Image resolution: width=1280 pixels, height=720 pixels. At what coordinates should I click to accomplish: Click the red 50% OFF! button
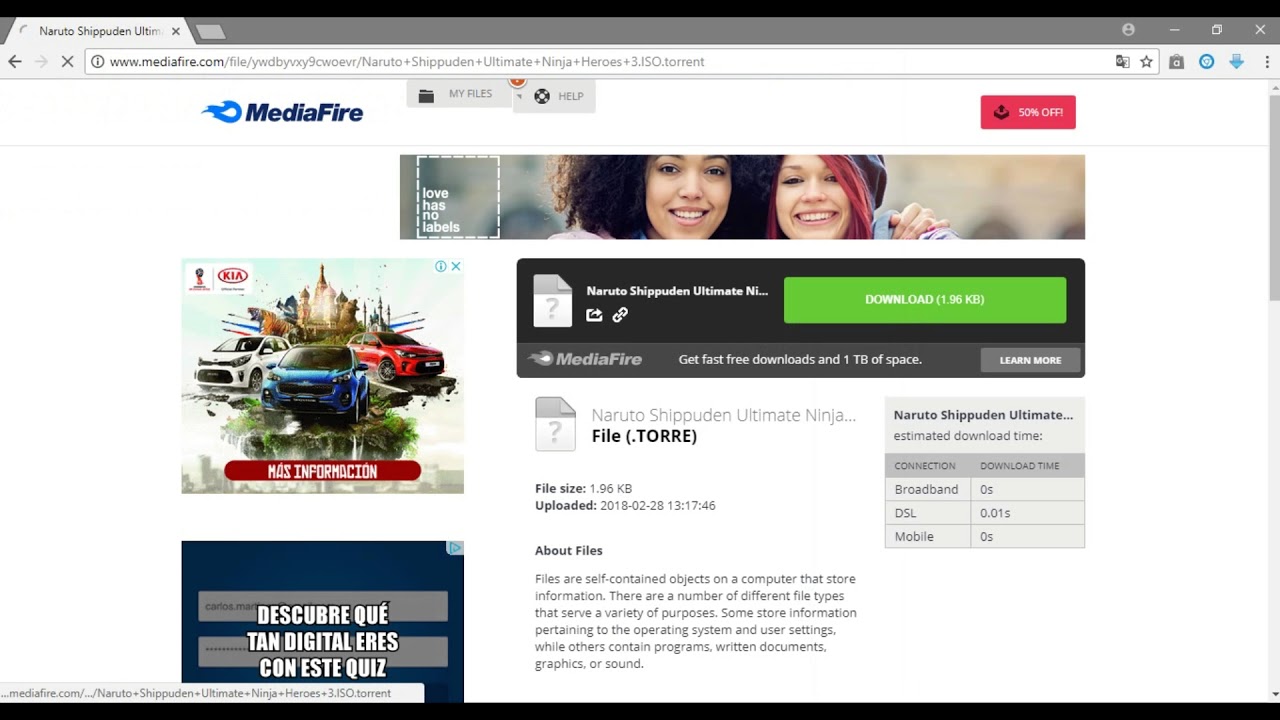pyautogui.click(x=1028, y=112)
